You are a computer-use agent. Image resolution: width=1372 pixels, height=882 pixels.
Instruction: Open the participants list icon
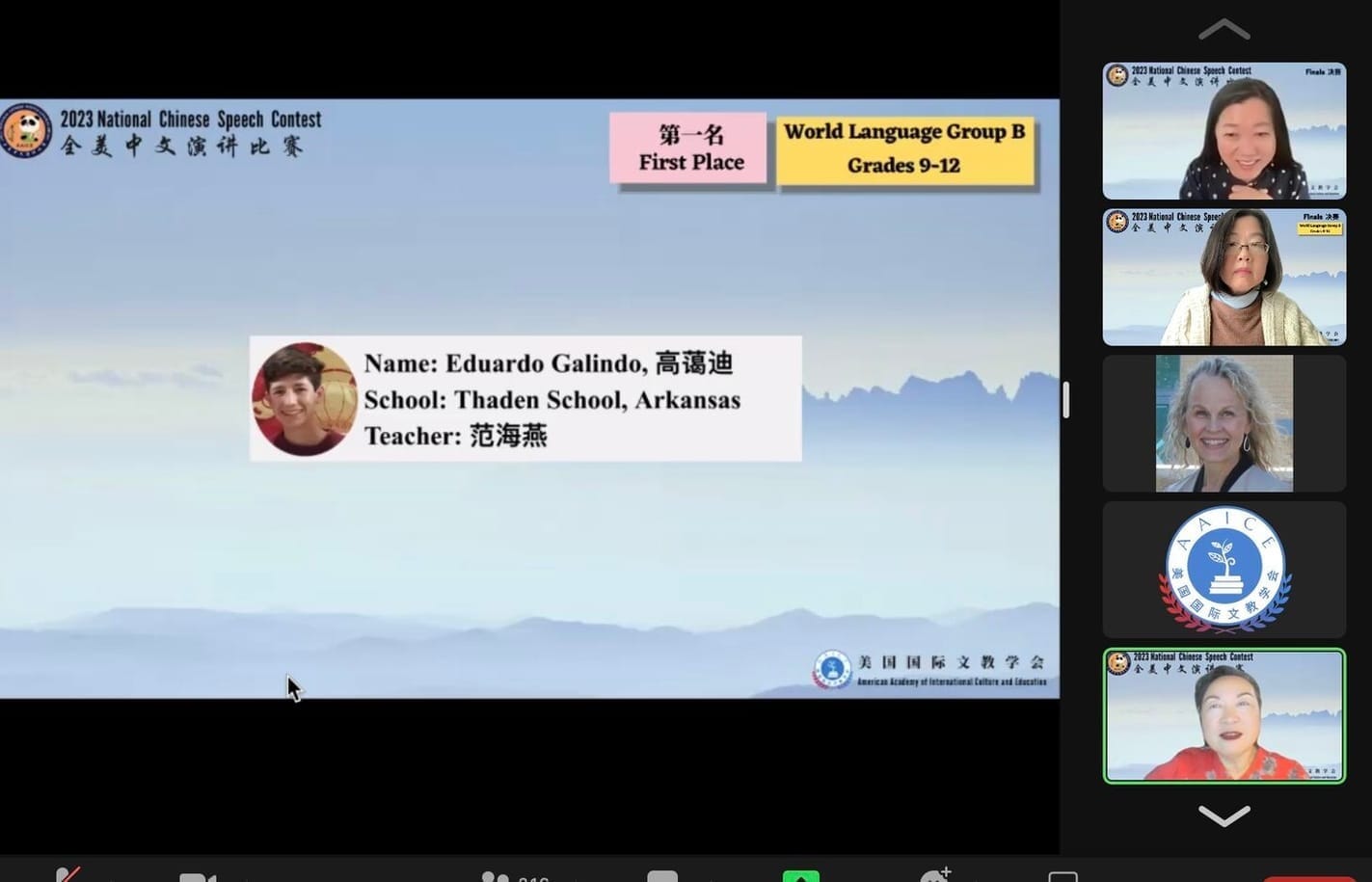point(495,877)
